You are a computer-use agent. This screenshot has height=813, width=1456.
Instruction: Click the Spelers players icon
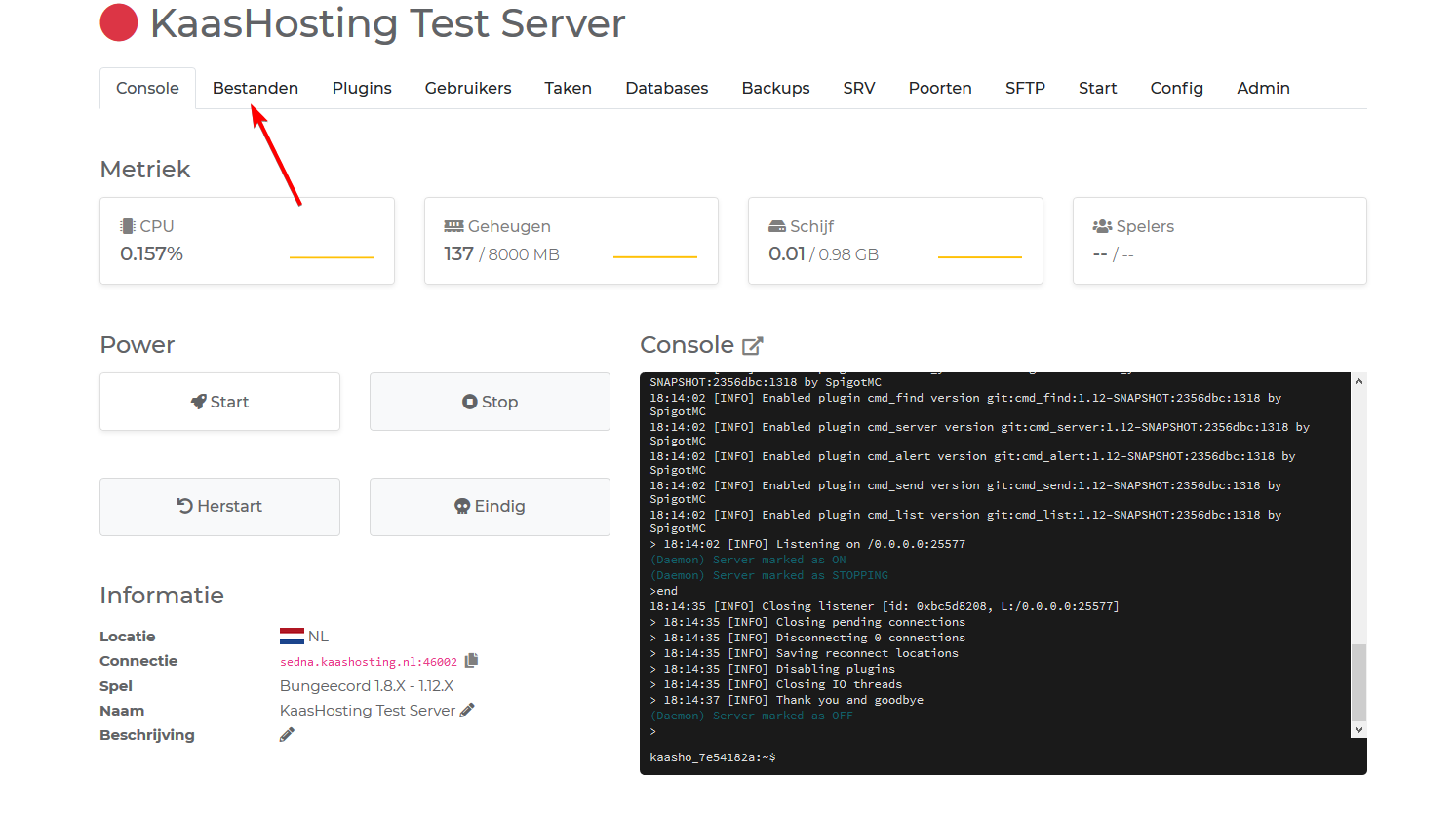coord(1102,226)
